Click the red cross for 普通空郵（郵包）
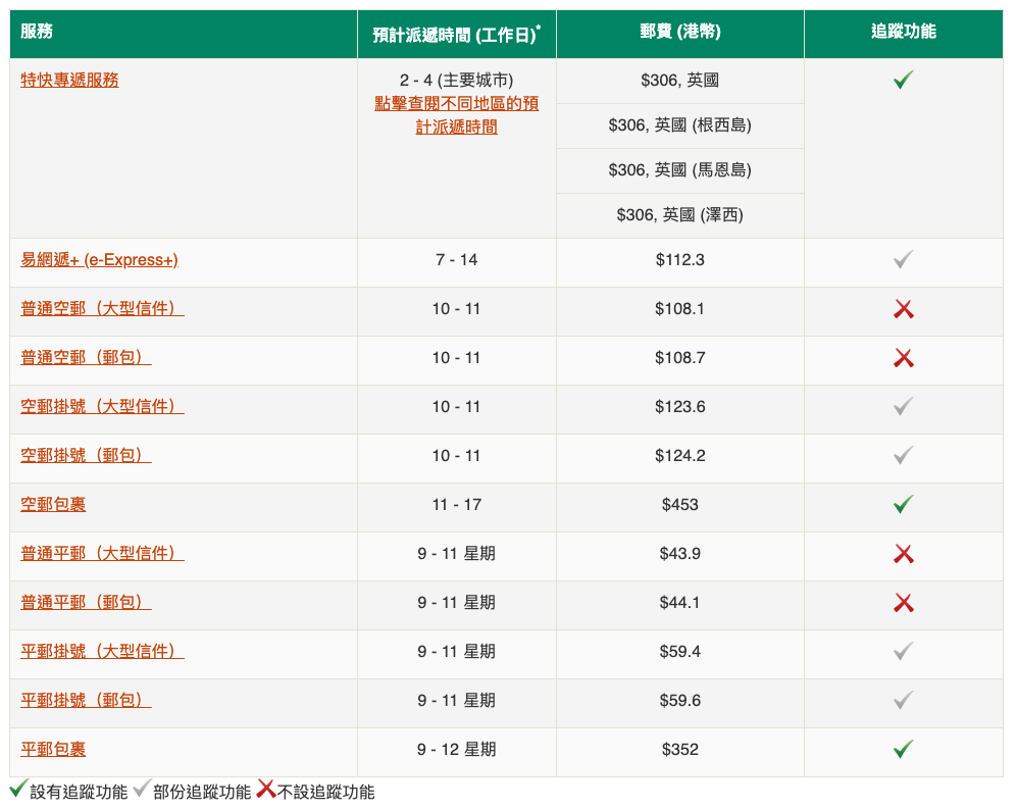The image size is (1017, 810). click(903, 358)
